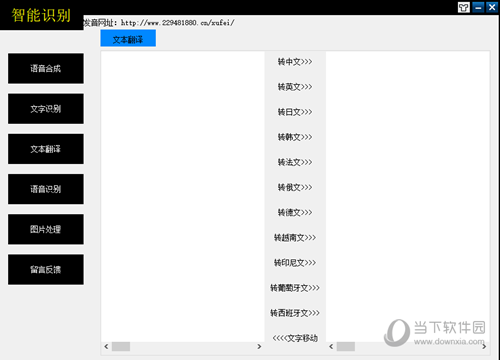
Task: Translate text to Chinese with 转中文>>>
Action: tap(295, 62)
